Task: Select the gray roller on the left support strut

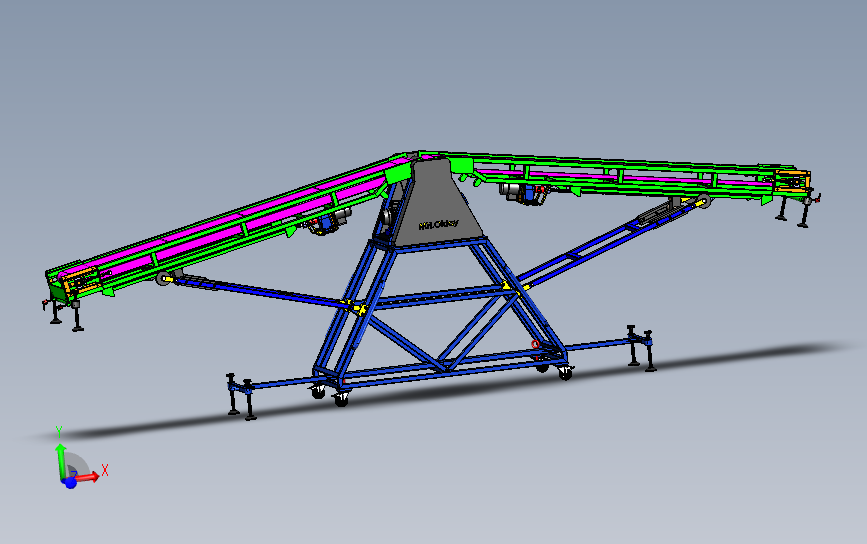Action: [164, 278]
